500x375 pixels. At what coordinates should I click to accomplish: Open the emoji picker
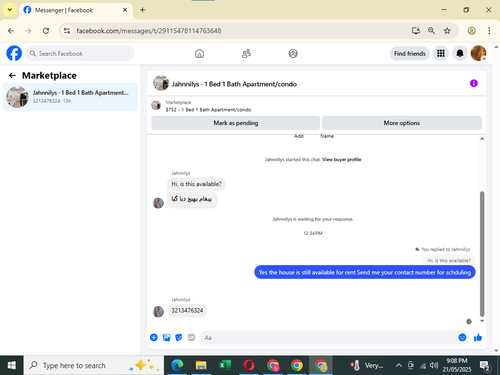pos(462,337)
